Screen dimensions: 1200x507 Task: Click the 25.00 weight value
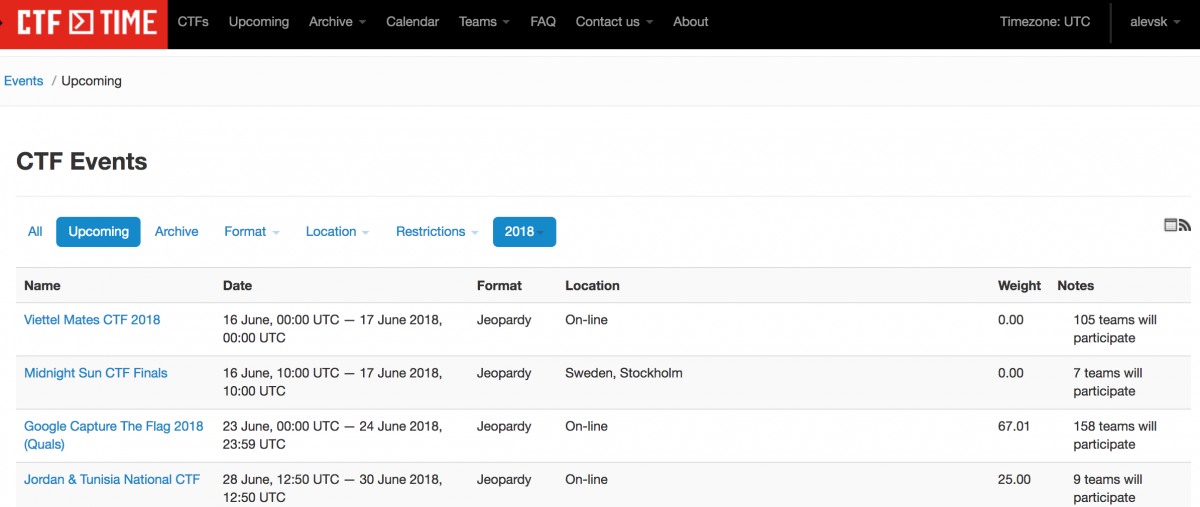(1014, 479)
